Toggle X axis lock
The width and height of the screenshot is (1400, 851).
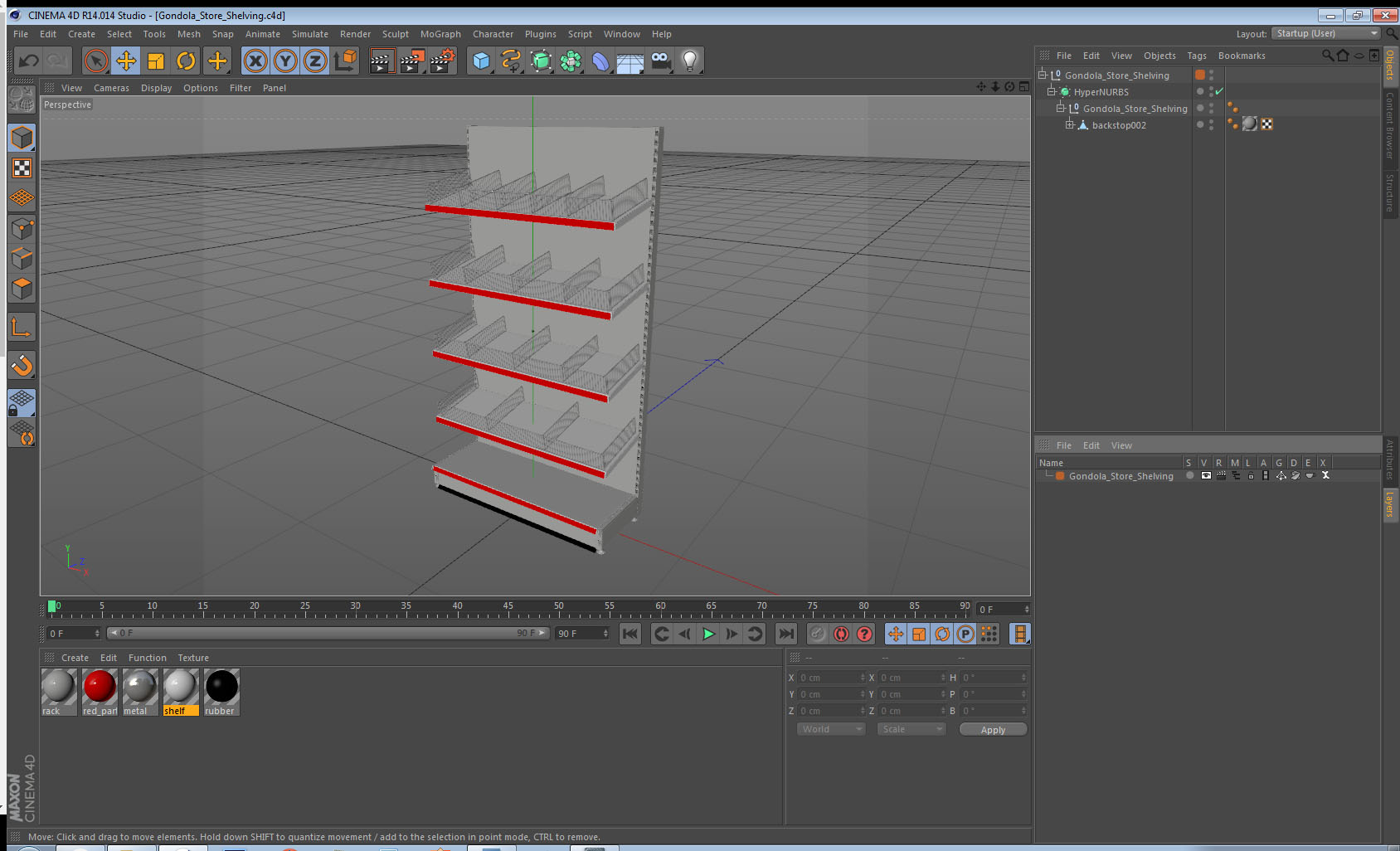point(255,61)
